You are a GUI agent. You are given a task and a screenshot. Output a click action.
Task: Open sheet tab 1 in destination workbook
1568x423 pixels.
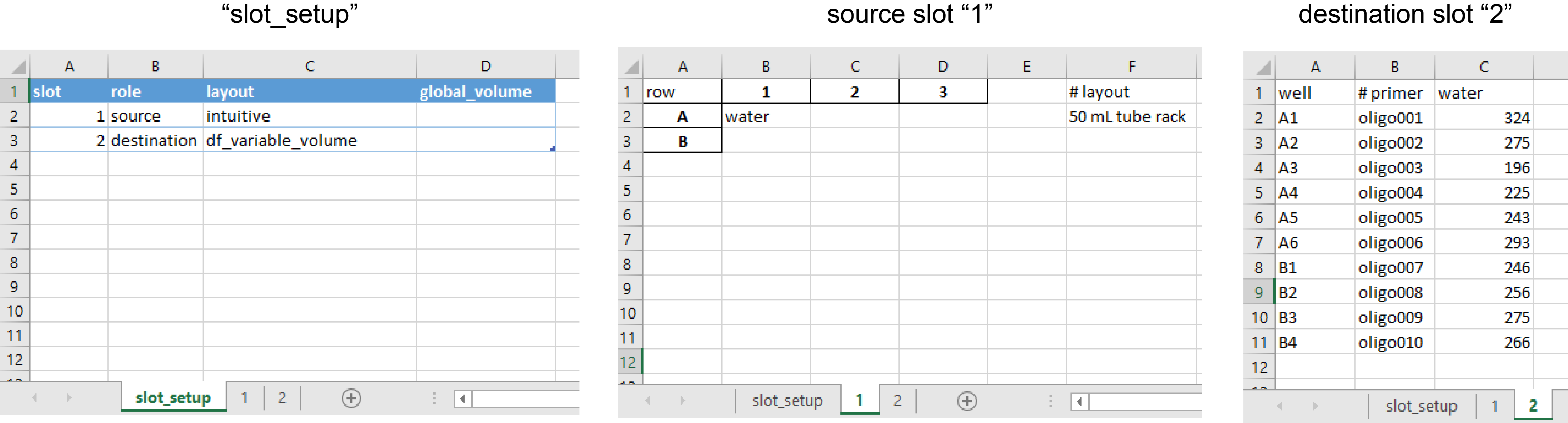click(1494, 406)
